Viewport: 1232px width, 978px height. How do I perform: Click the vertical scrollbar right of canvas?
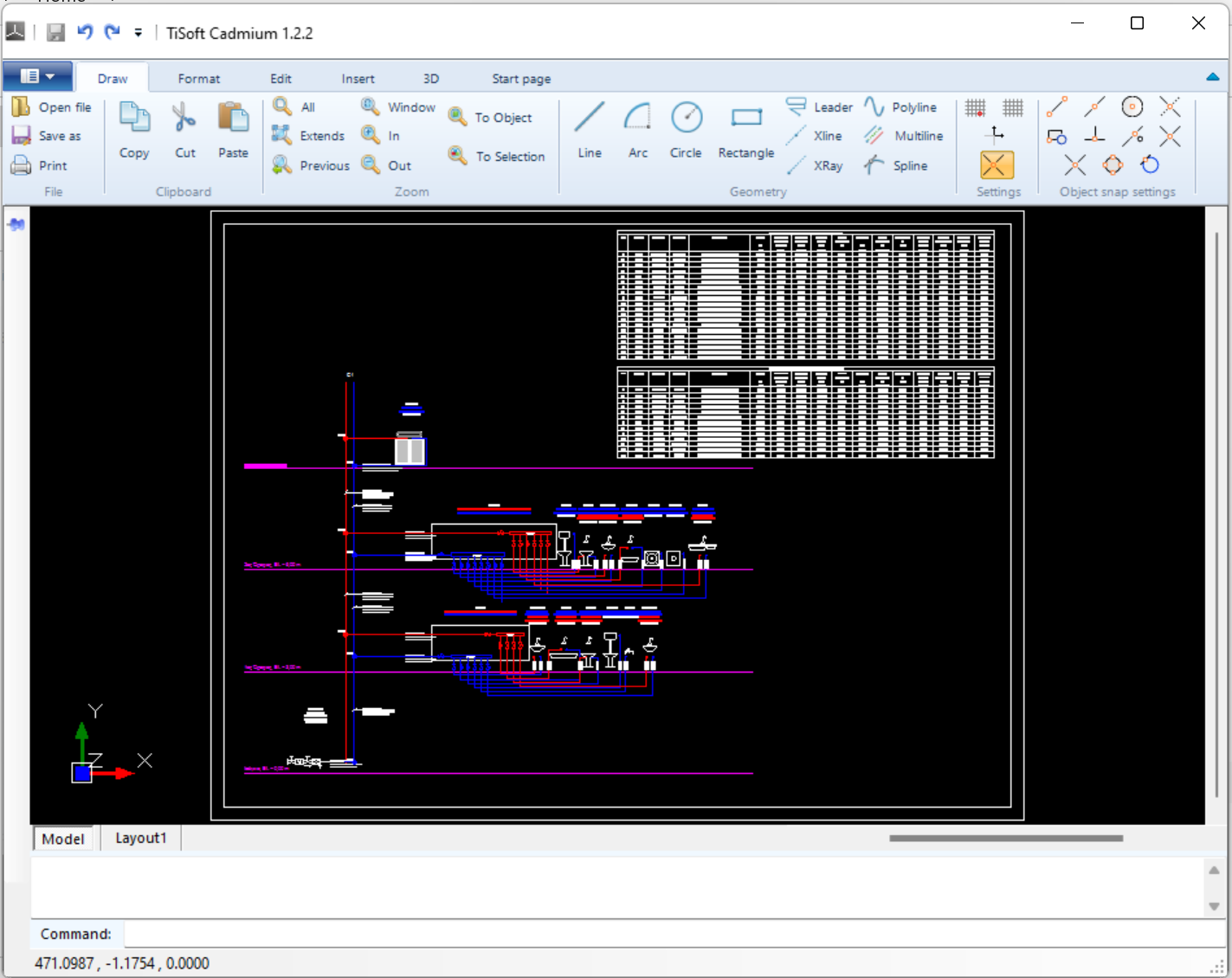pos(1216,515)
